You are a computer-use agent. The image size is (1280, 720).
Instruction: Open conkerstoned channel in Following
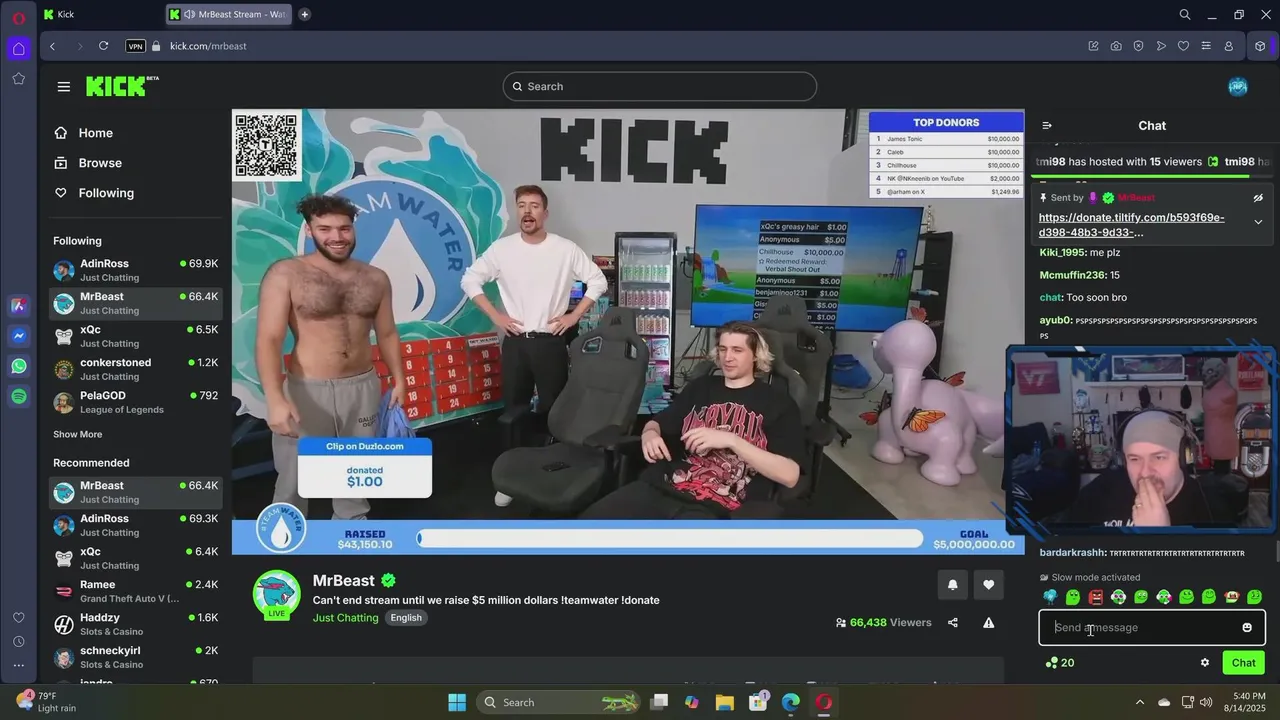pyautogui.click(x=135, y=369)
